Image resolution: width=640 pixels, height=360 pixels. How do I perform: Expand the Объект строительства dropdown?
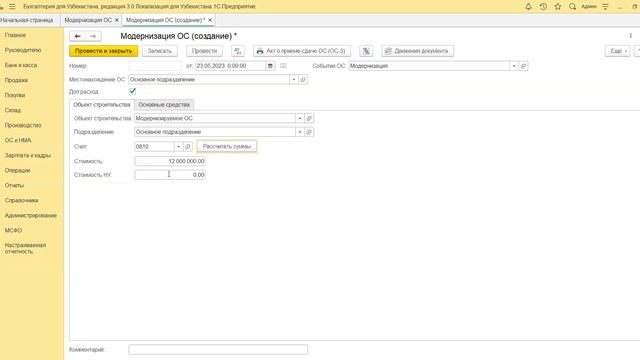(300, 118)
